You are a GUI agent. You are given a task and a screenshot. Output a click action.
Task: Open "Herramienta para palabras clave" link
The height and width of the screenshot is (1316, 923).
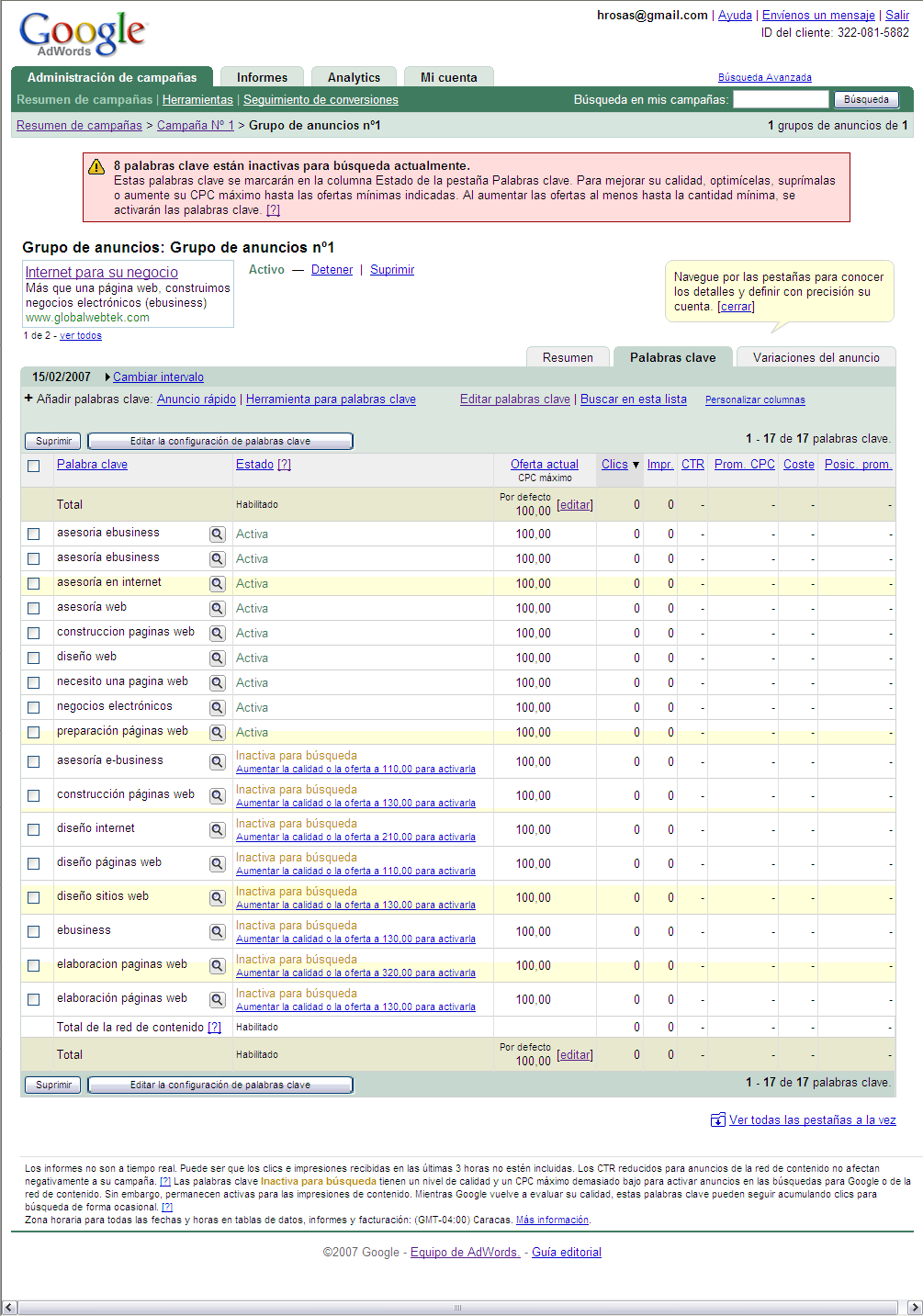pyautogui.click(x=331, y=399)
